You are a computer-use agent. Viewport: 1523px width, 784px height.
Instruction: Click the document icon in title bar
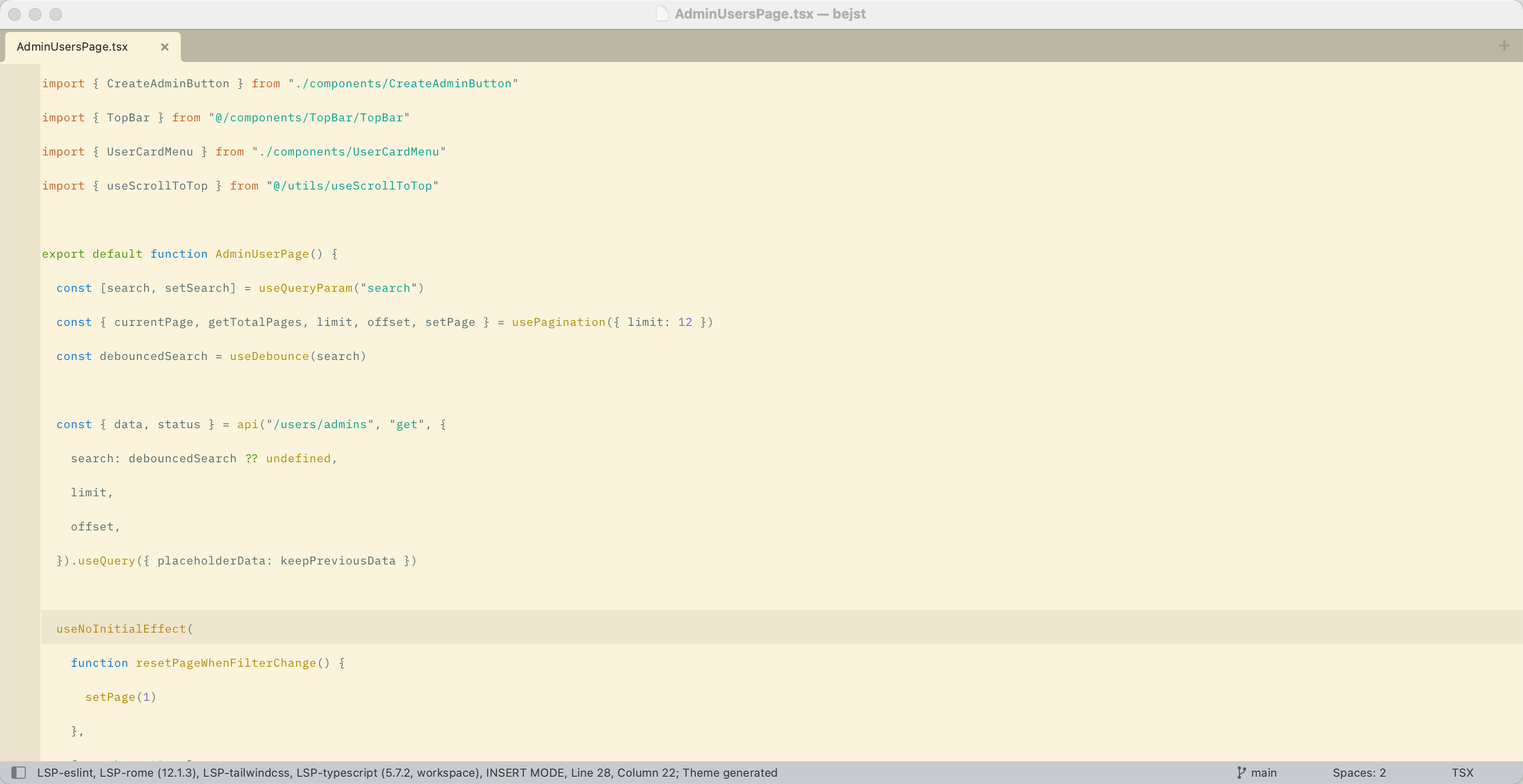tap(662, 13)
